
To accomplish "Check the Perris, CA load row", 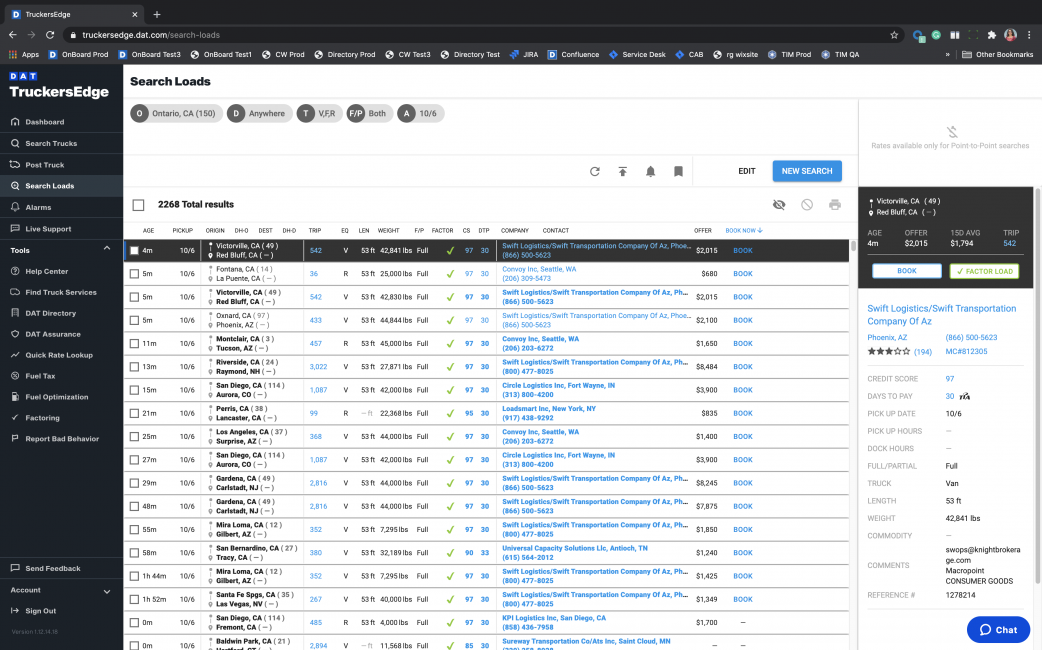I will [134, 413].
